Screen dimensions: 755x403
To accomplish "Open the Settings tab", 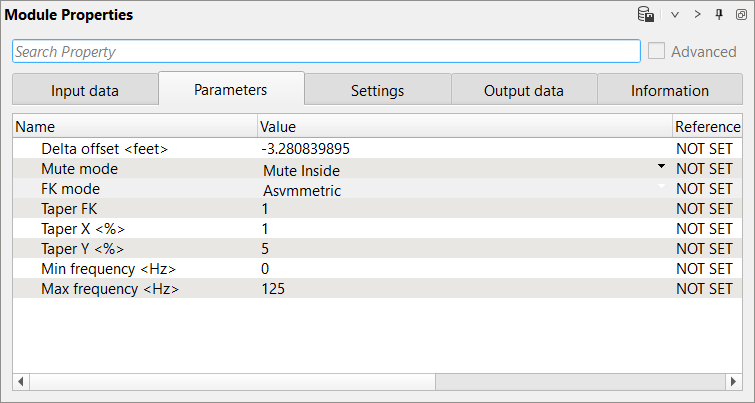I will (x=377, y=91).
